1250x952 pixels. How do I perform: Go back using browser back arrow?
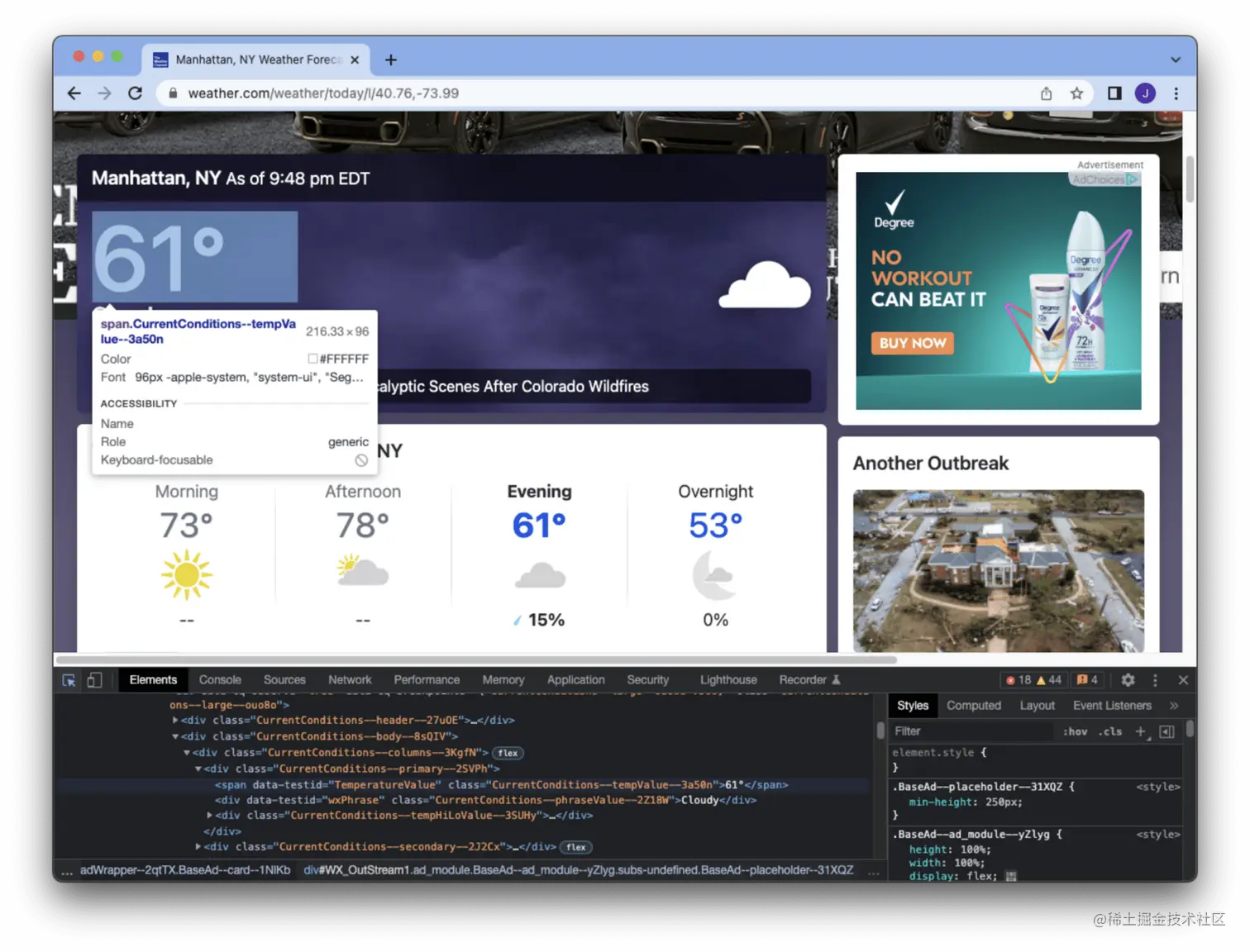point(74,93)
